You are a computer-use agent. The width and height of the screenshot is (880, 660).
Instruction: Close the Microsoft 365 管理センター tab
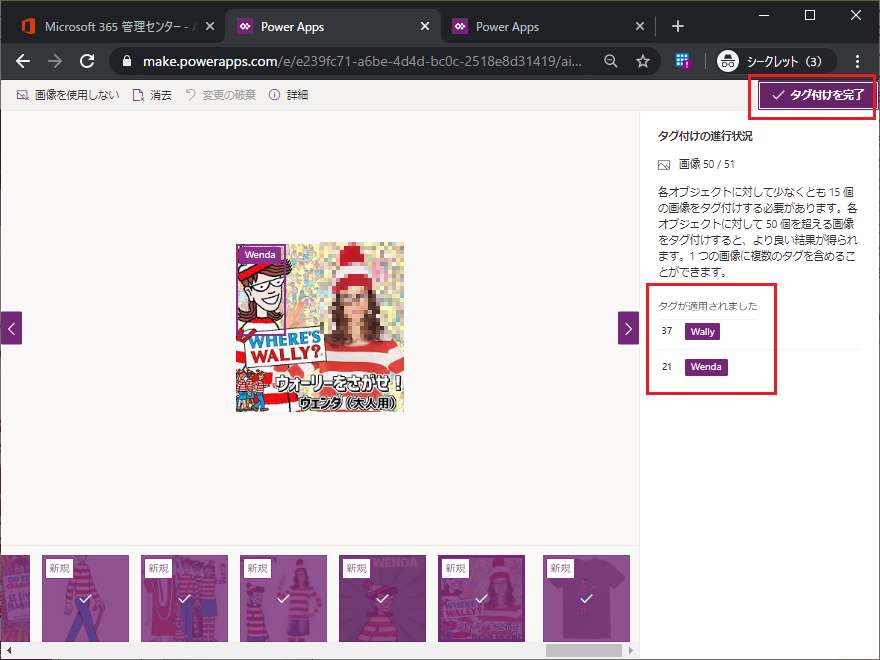click(210, 26)
